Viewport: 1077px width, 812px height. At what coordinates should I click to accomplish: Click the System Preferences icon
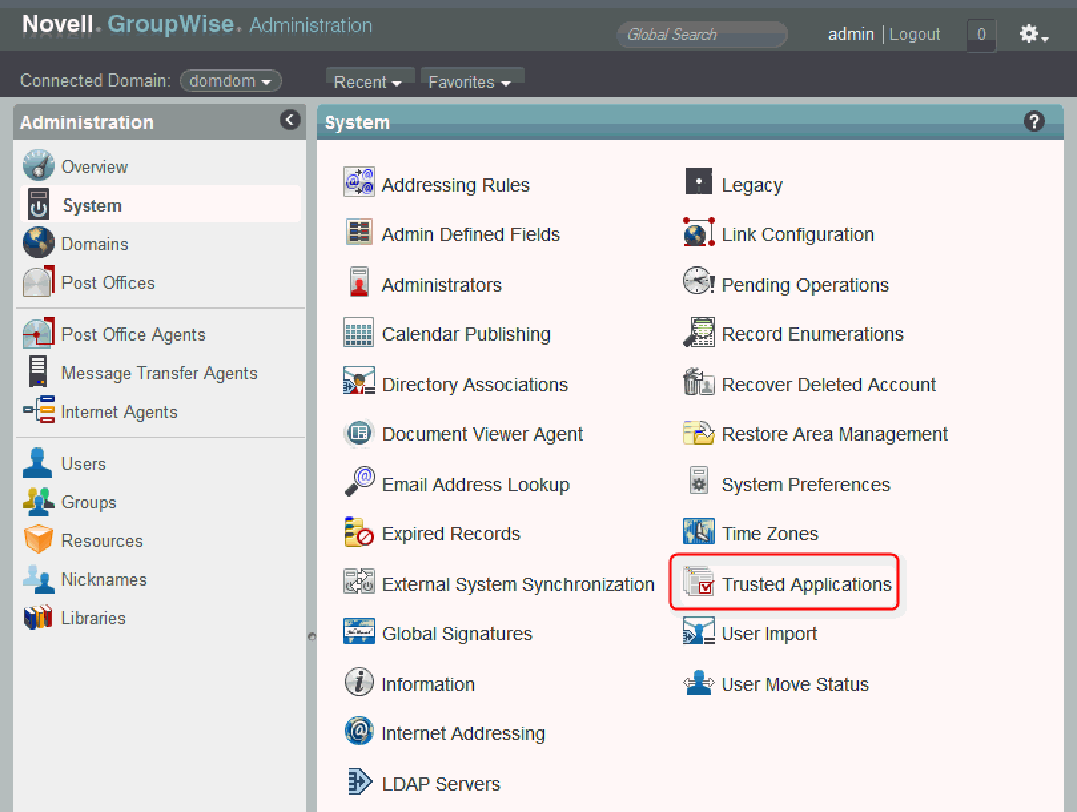coord(699,481)
